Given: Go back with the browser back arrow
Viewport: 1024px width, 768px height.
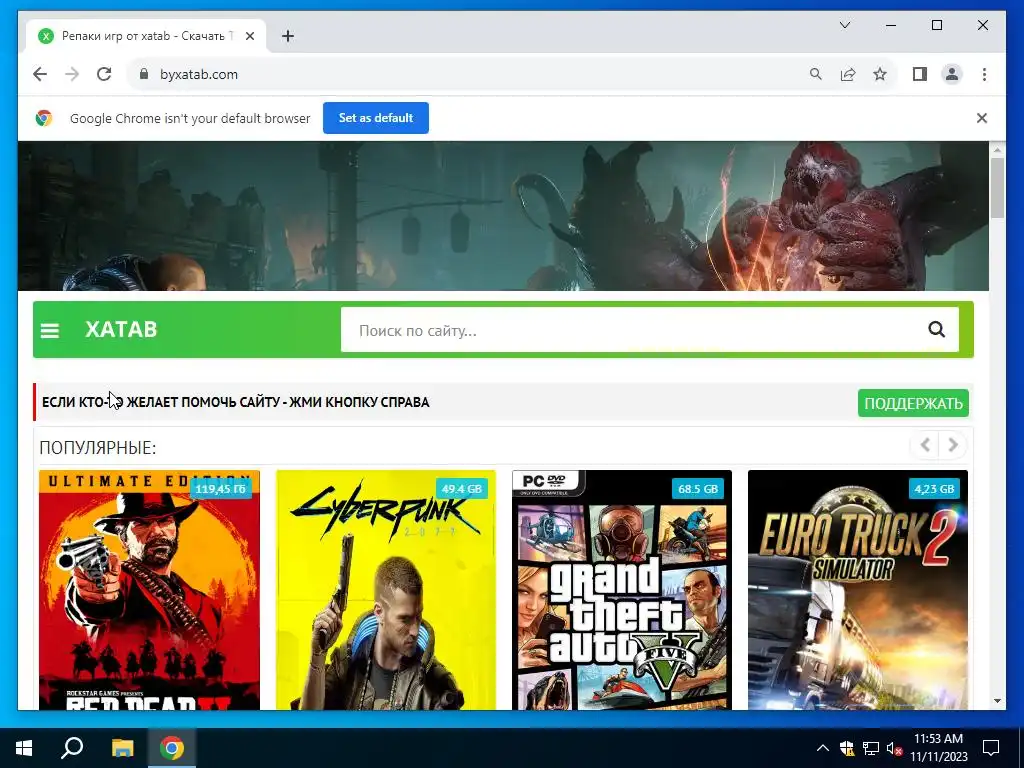Looking at the screenshot, I should pos(40,74).
